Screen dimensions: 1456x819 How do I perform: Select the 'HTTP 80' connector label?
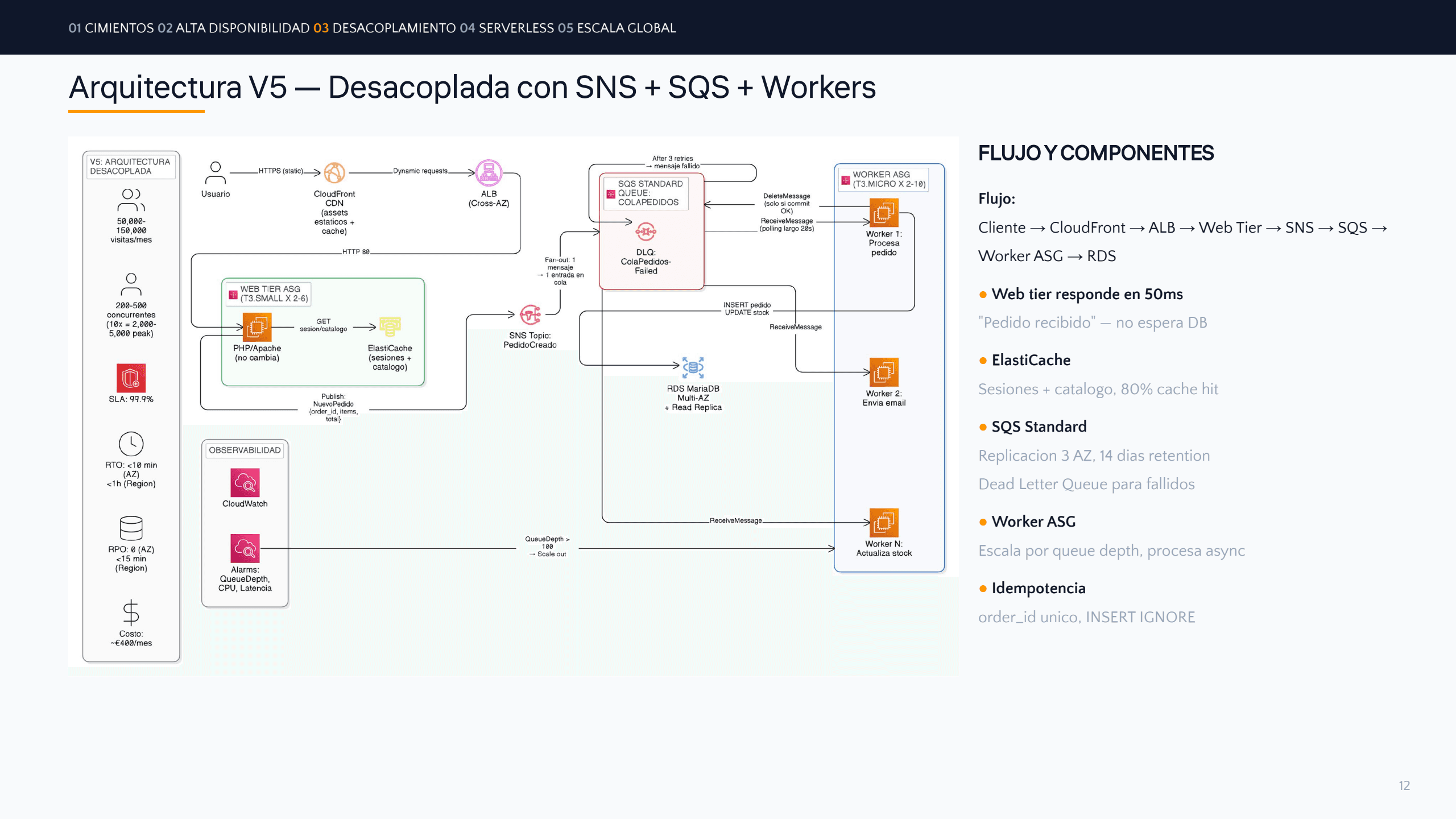(356, 251)
